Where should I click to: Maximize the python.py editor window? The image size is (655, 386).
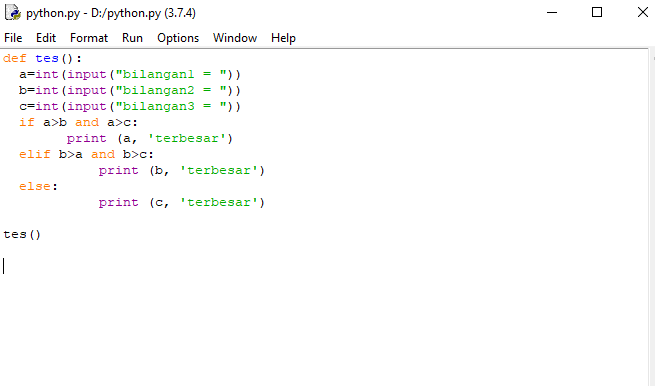pyautogui.click(x=597, y=13)
